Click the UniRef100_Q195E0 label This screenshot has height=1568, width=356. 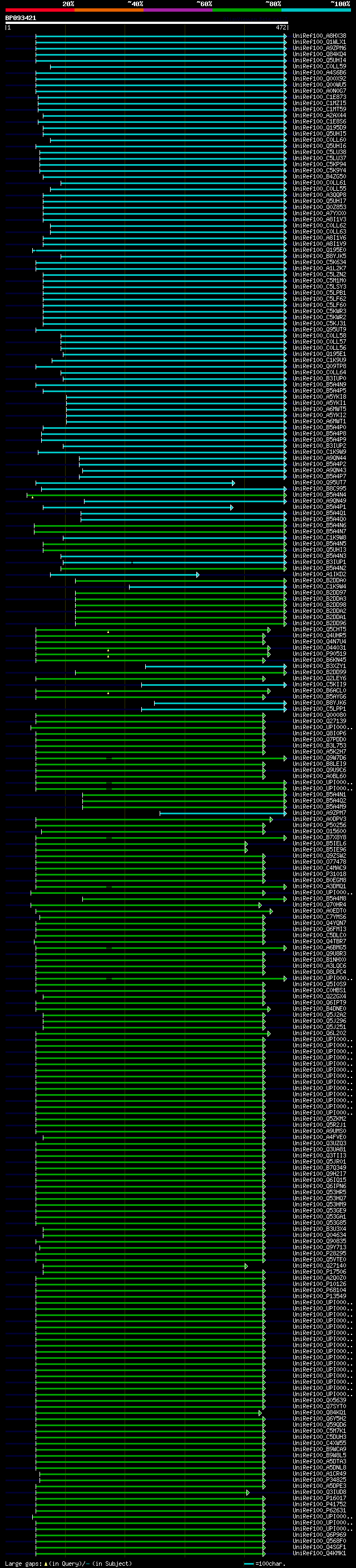pos(319,250)
